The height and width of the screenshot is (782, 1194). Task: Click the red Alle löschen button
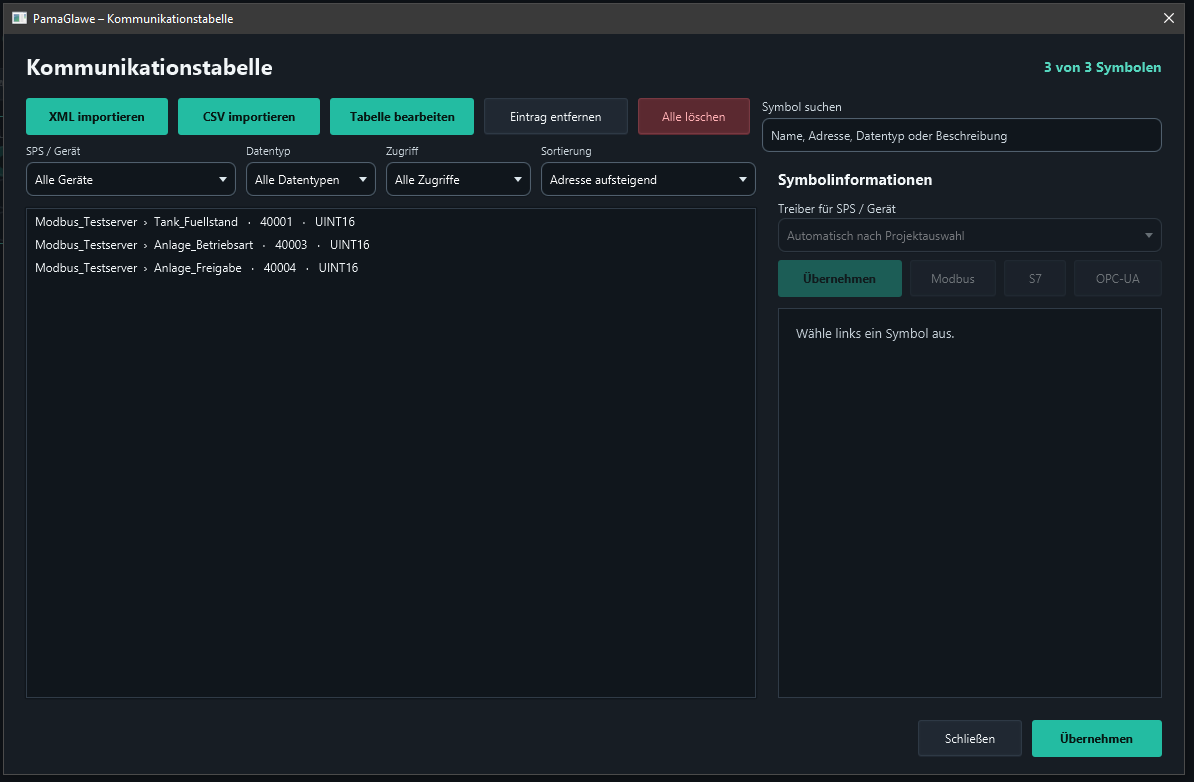tap(694, 117)
